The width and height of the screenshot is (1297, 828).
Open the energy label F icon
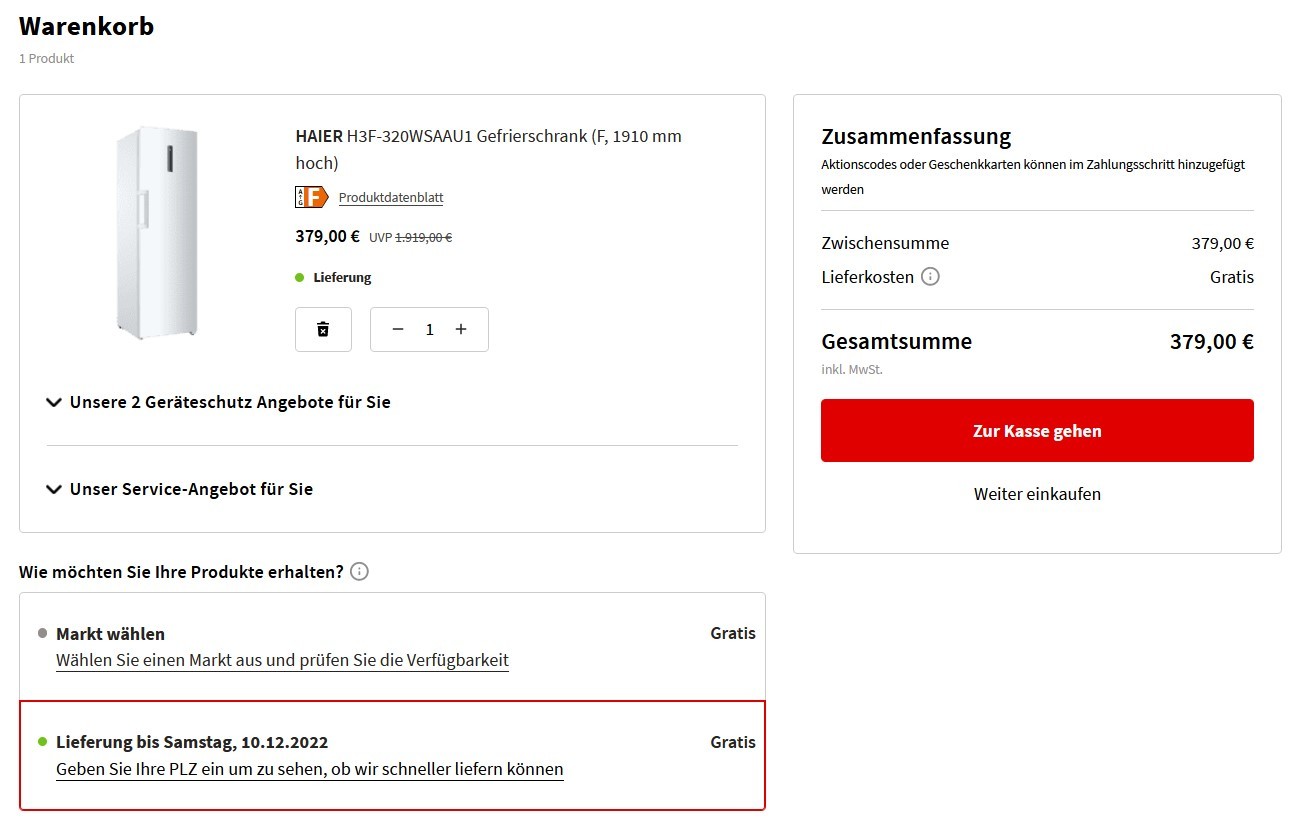click(312, 197)
